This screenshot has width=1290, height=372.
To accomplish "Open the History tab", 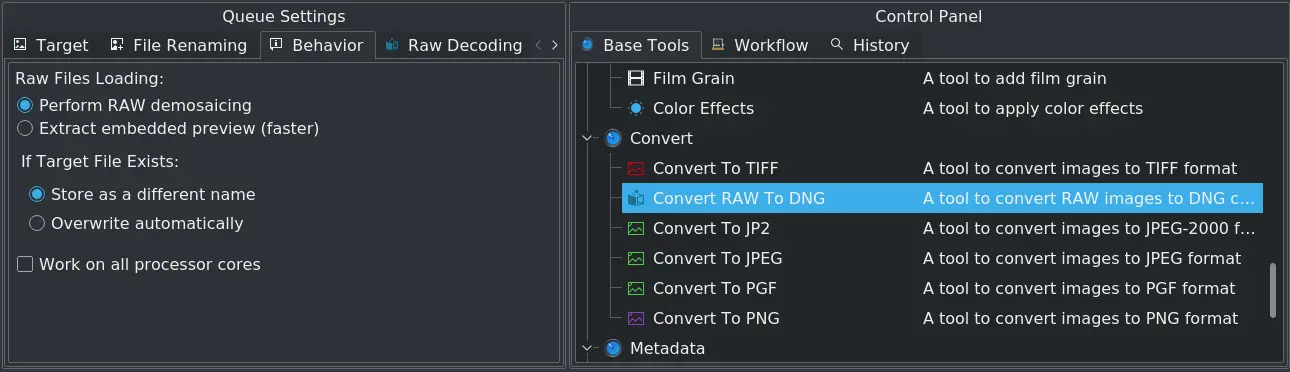I will coord(869,45).
